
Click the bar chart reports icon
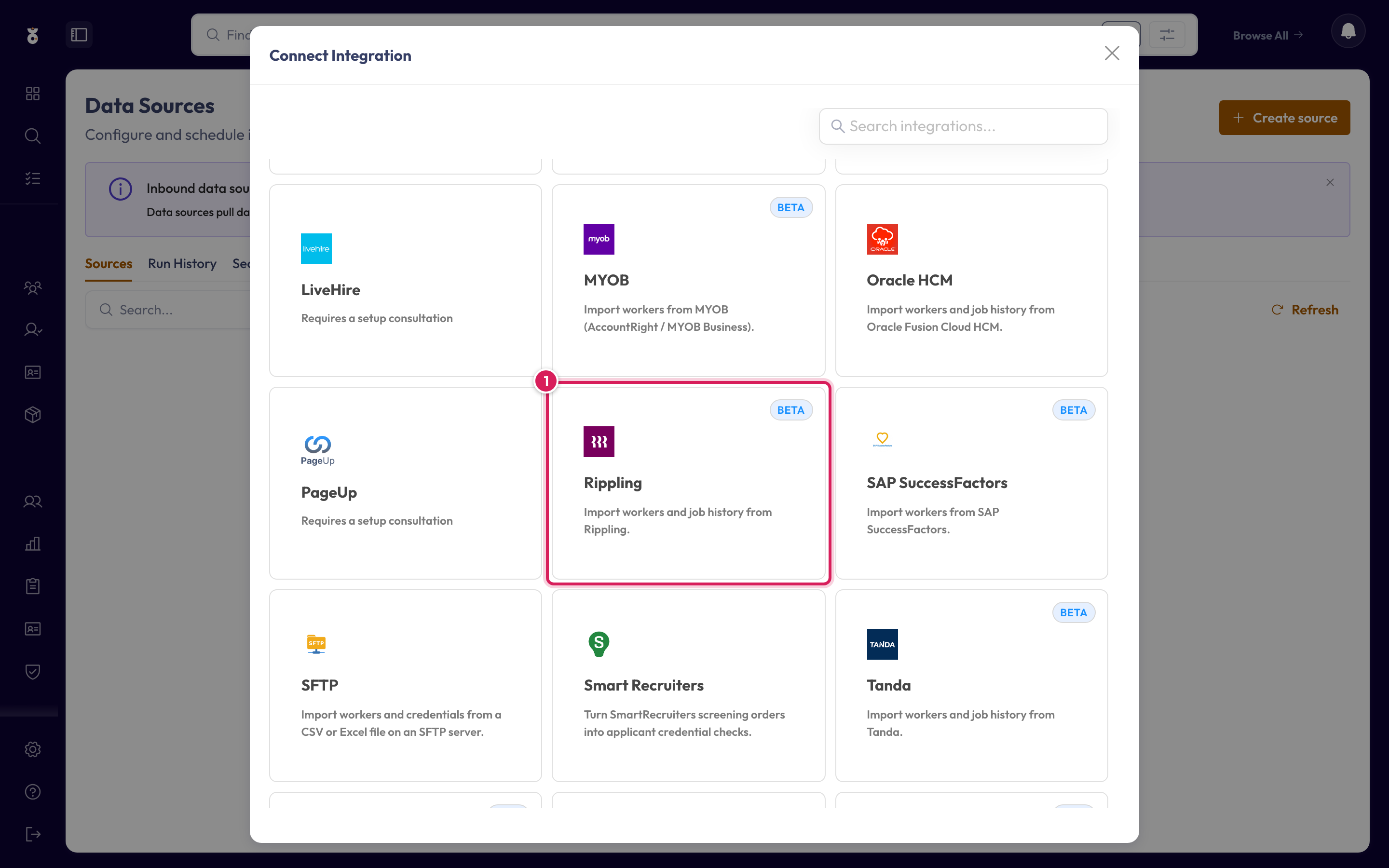coord(33,543)
